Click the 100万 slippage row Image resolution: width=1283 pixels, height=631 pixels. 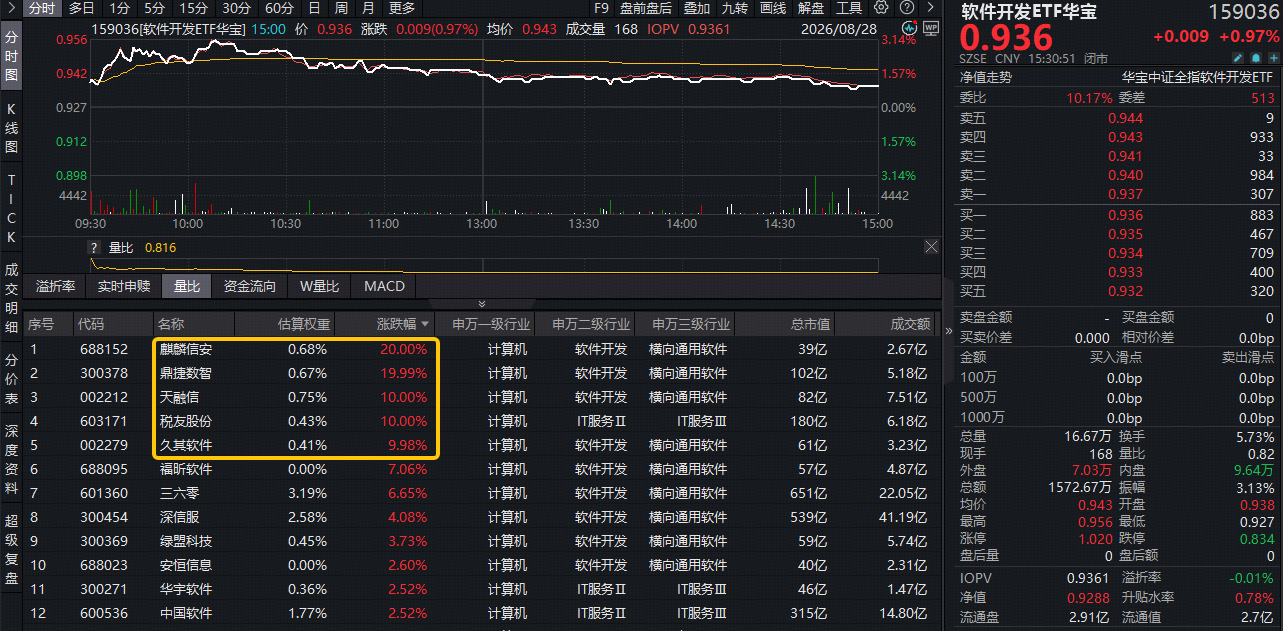pos(1116,378)
